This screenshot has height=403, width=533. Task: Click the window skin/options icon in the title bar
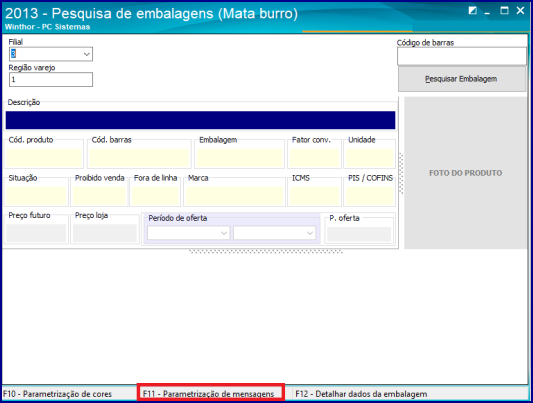point(472,11)
